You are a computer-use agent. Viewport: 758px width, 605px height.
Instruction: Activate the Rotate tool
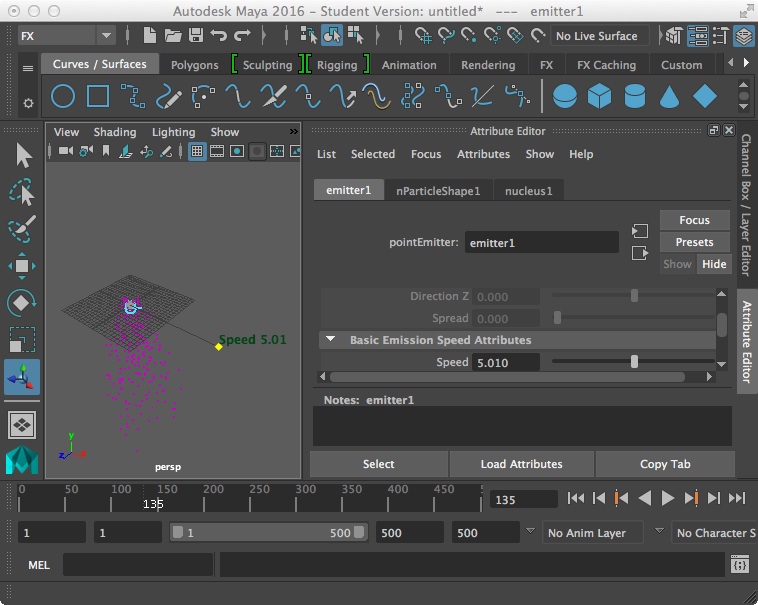[22, 303]
